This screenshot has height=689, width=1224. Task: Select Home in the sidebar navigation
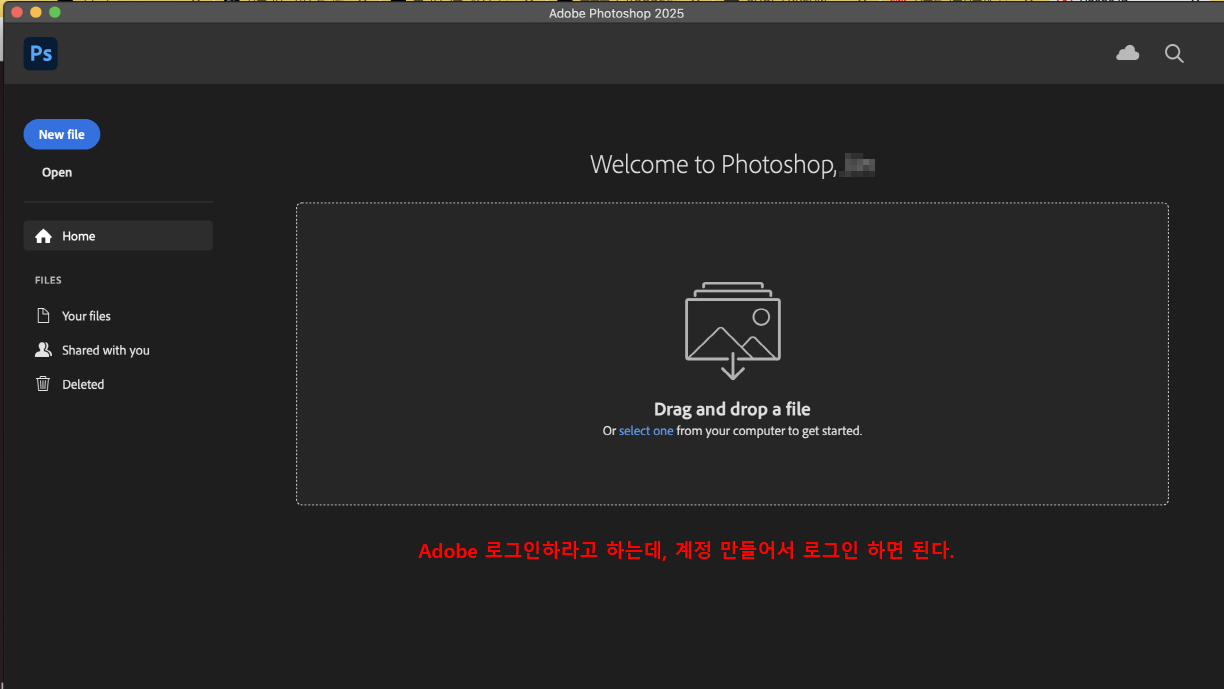coord(78,235)
